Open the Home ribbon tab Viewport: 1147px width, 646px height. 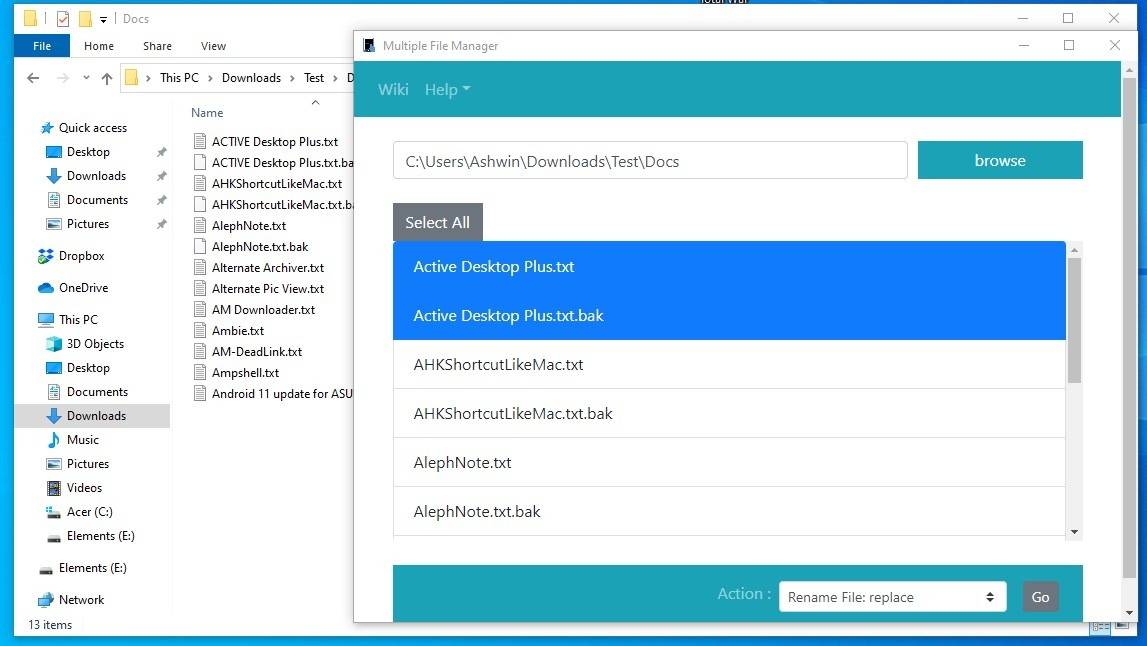99,46
